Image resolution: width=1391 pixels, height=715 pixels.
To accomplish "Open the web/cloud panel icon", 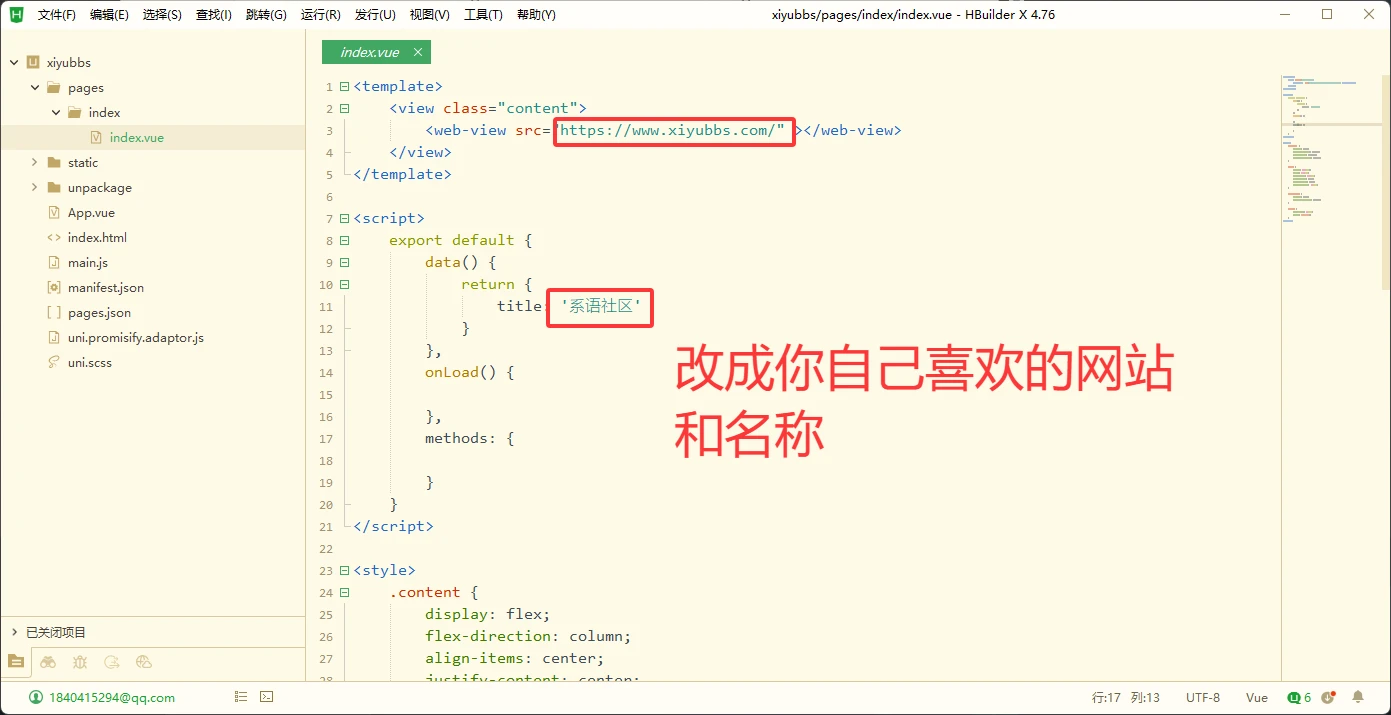I will pyautogui.click(x=143, y=662).
